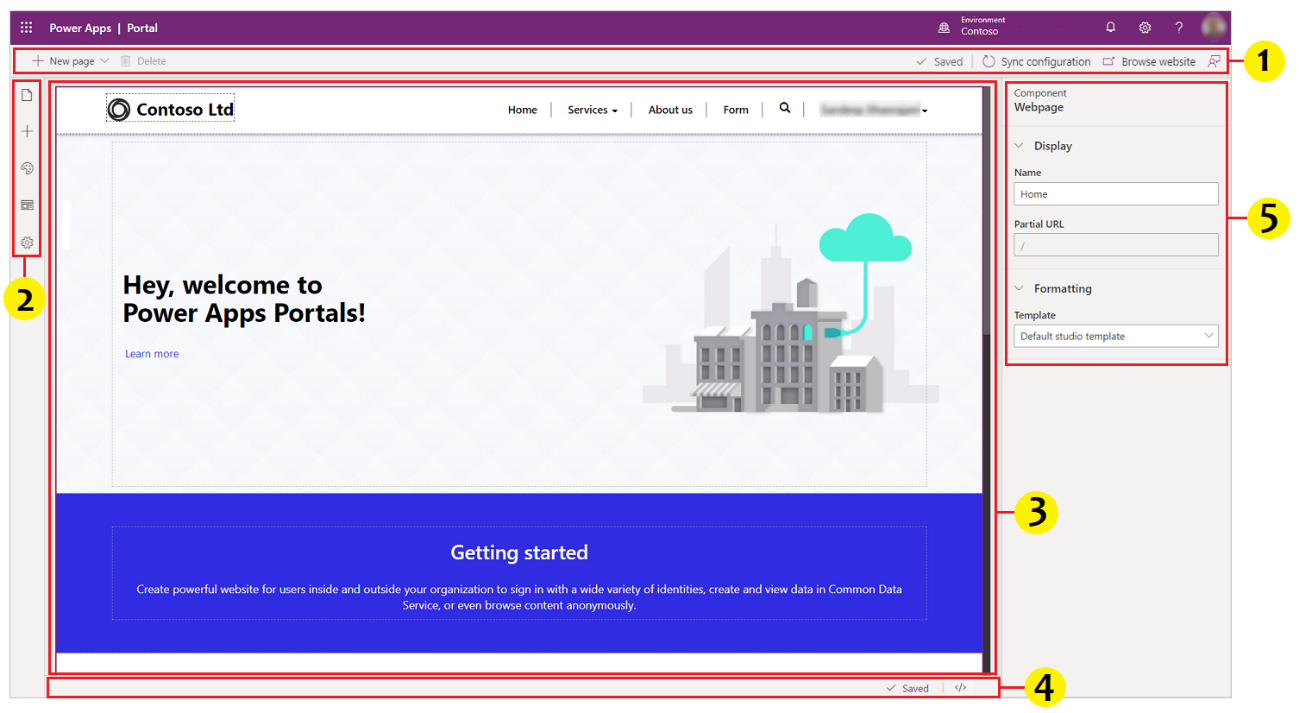
Task: Open the Pages icon in left sidebar
Action: point(27,95)
